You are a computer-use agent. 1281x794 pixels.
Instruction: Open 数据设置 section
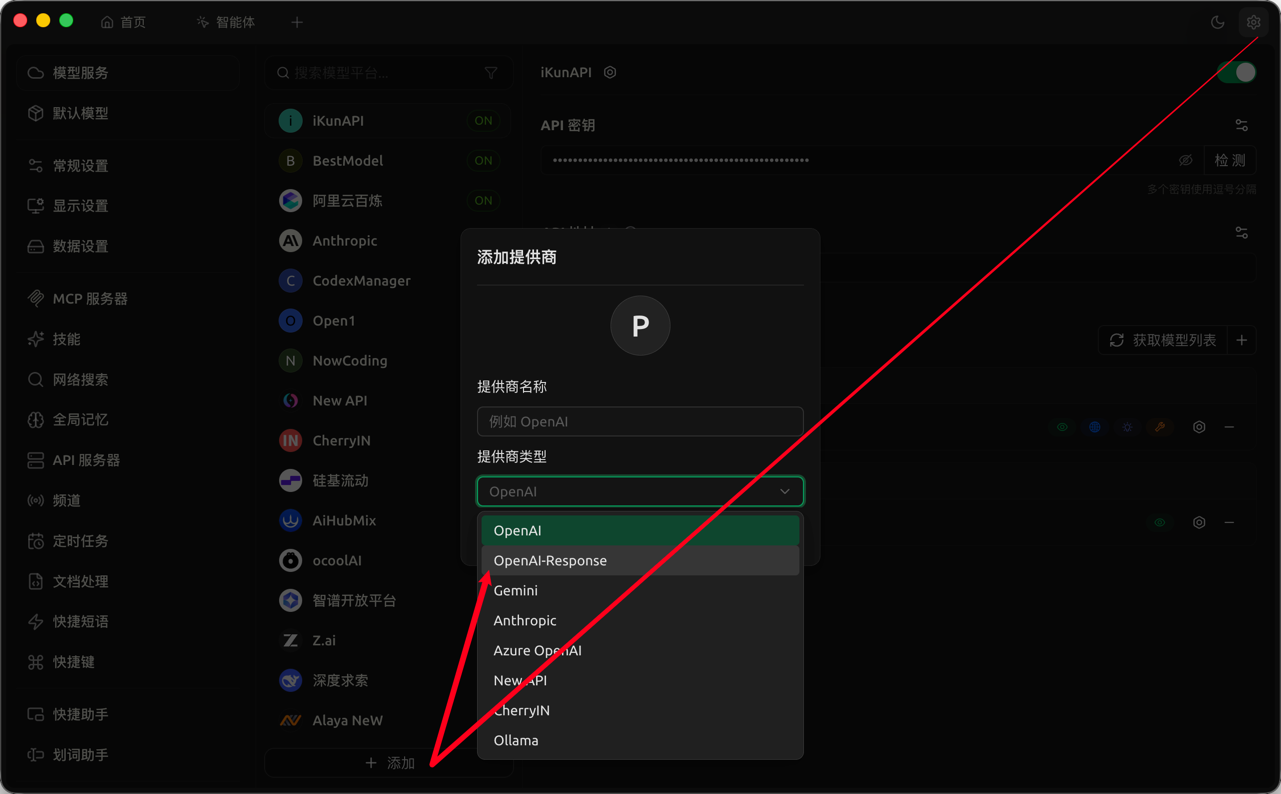127,246
